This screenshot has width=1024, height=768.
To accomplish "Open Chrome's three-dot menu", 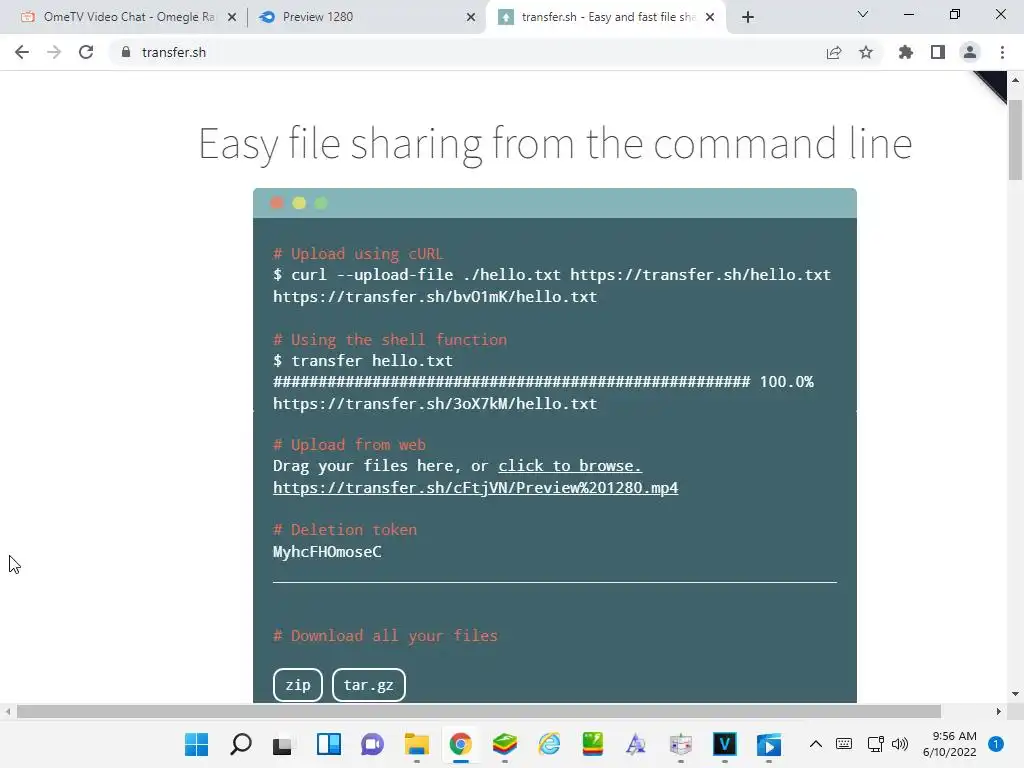I will (1002, 52).
